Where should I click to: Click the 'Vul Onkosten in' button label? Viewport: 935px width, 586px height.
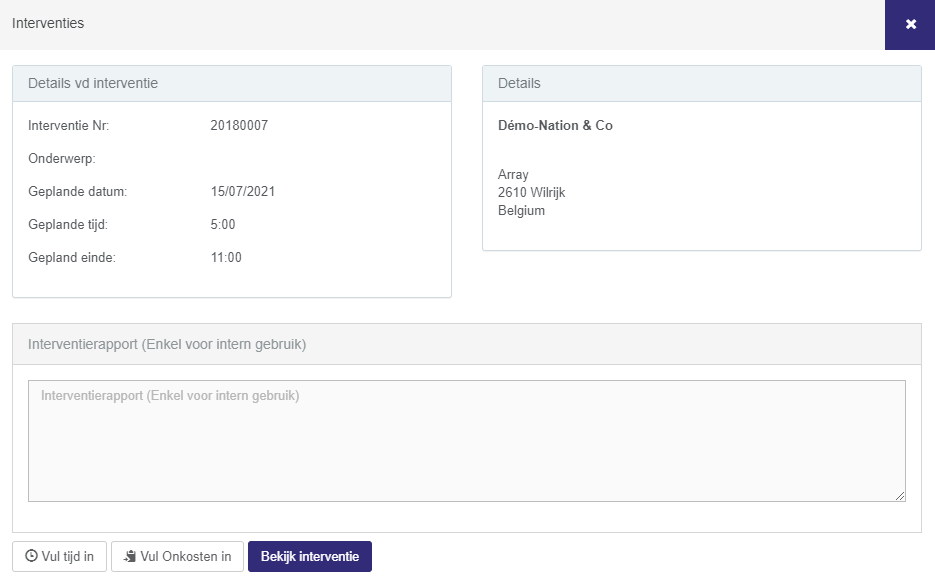click(x=185, y=556)
